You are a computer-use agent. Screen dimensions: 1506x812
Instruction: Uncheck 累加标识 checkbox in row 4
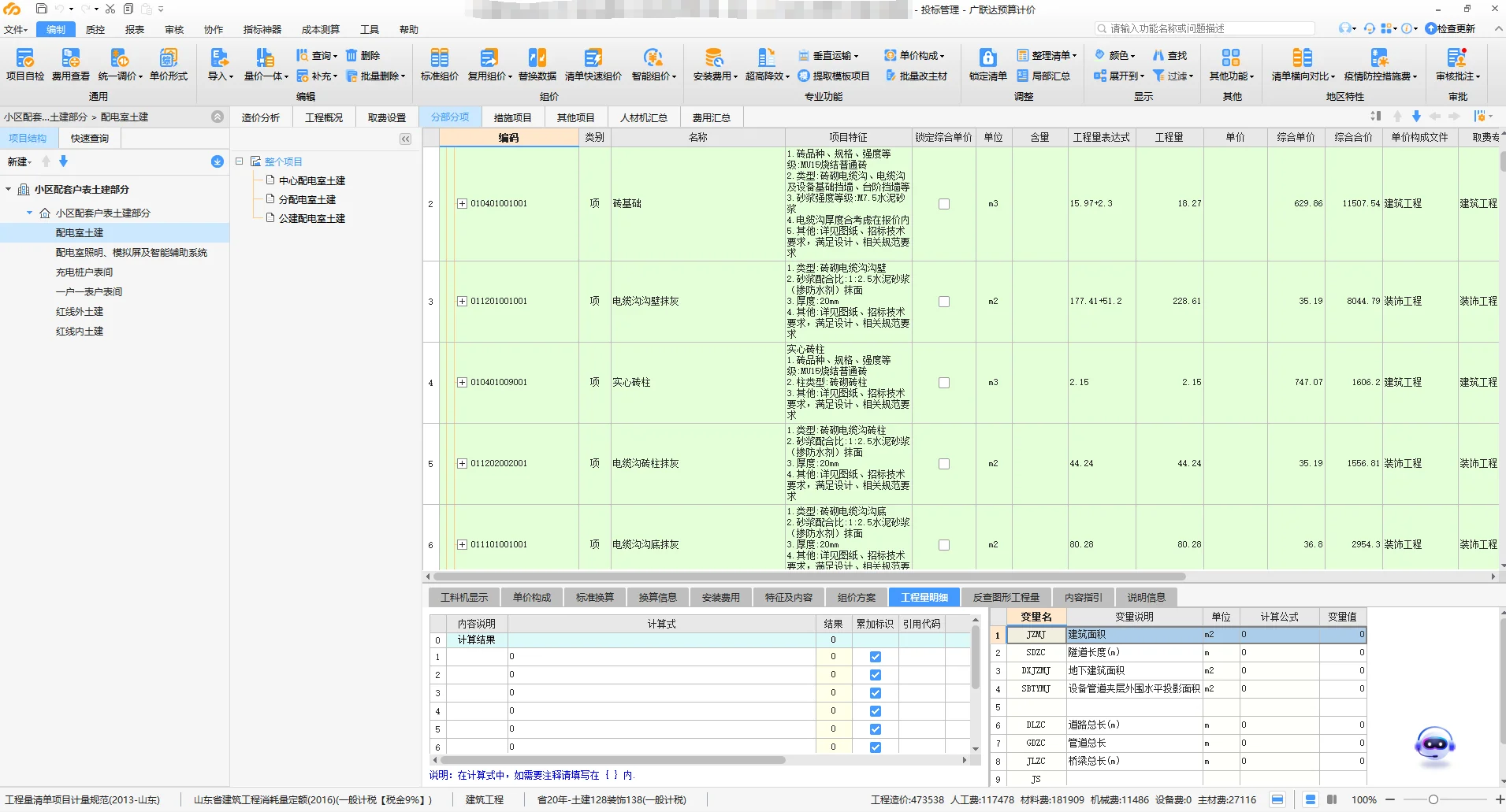click(x=876, y=711)
